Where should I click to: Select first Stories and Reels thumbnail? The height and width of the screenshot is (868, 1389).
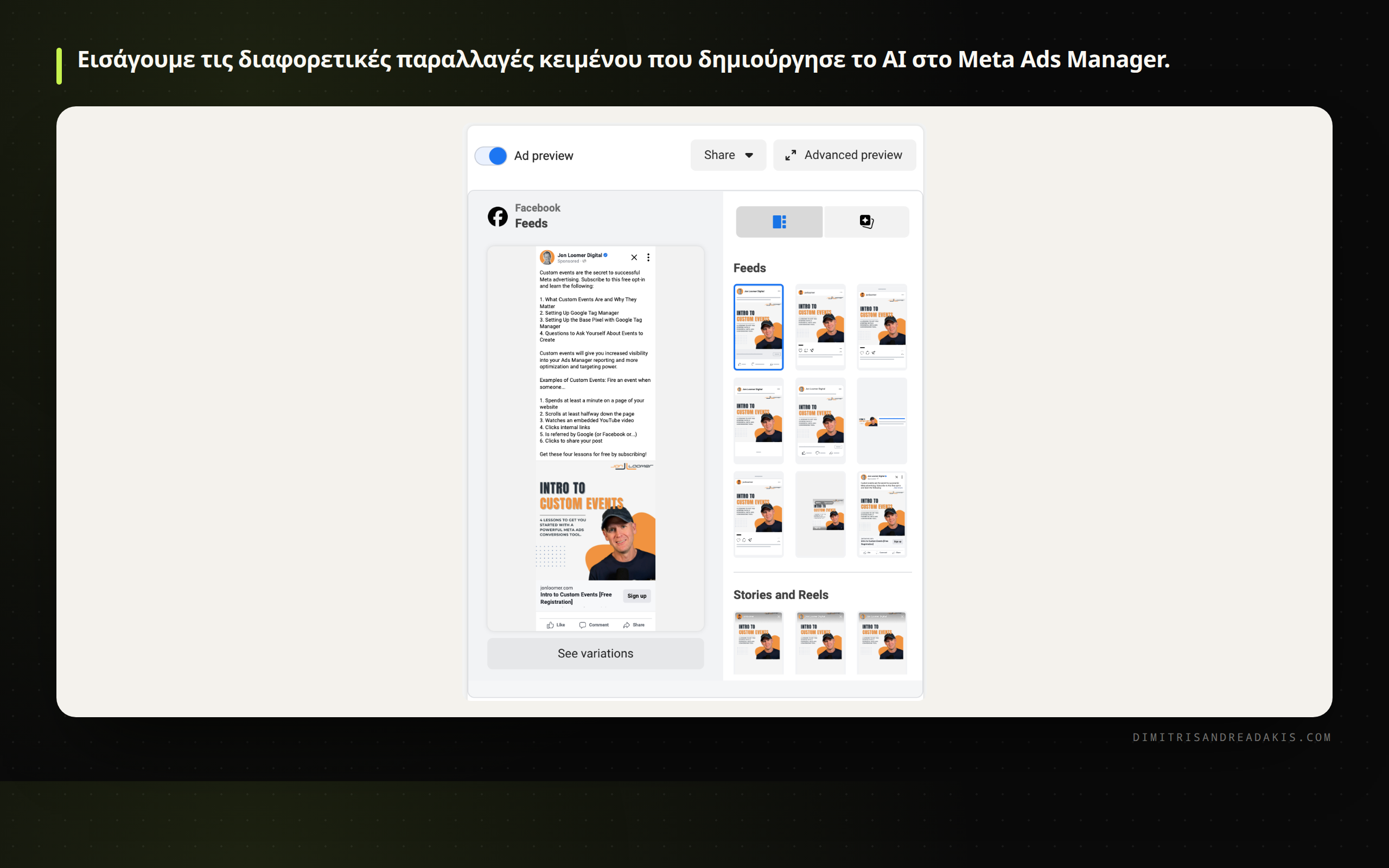pyautogui.click(x=758, y=643)
